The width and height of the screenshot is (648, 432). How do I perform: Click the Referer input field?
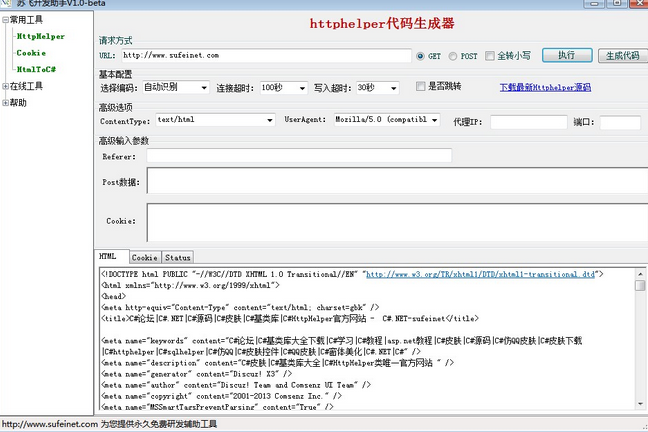click(x=299, y=156)
